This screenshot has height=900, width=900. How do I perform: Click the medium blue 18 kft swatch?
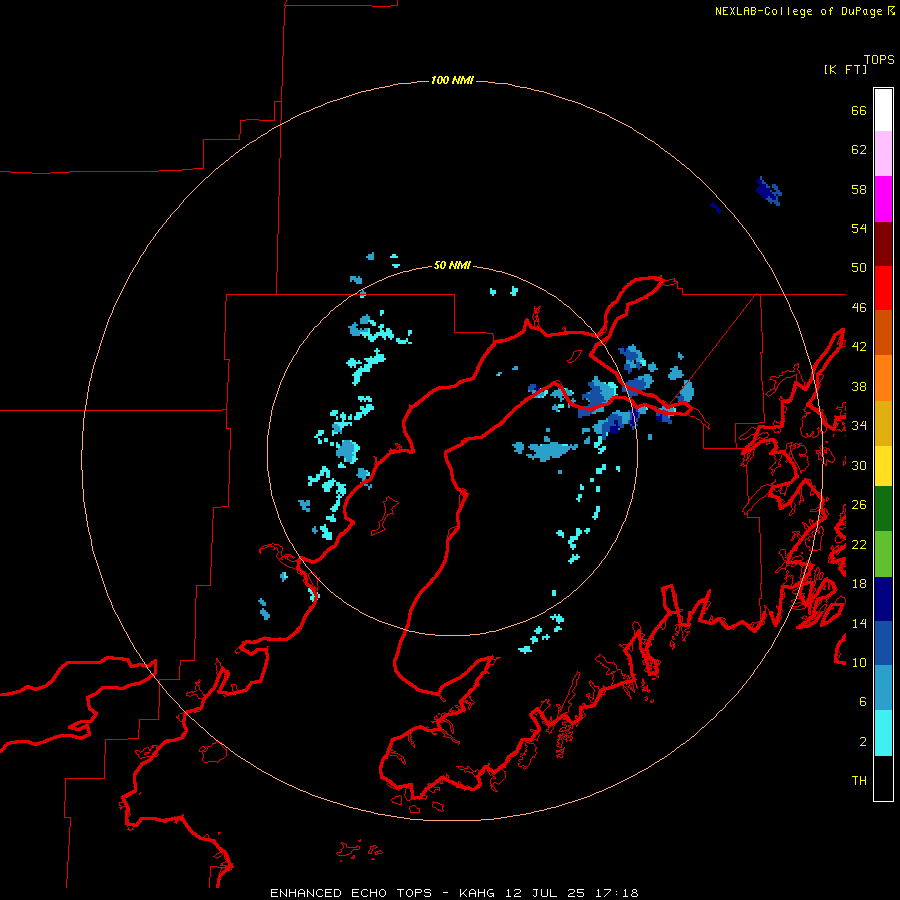click(x=883, y=644)
